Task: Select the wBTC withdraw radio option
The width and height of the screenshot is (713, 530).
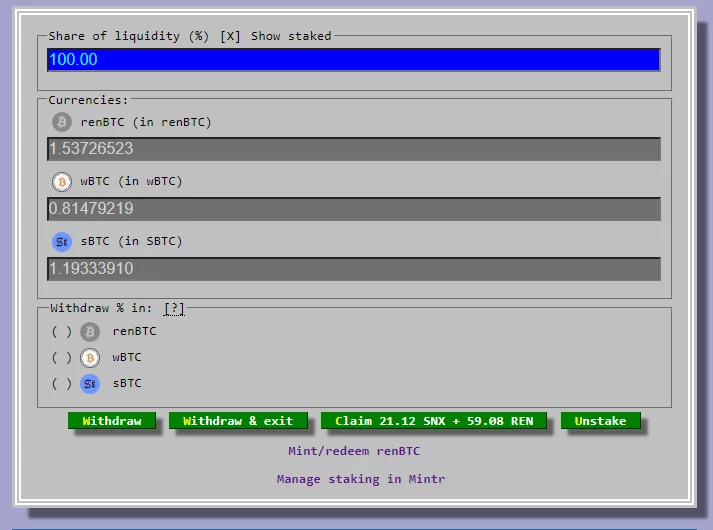Action: (61, 358)
